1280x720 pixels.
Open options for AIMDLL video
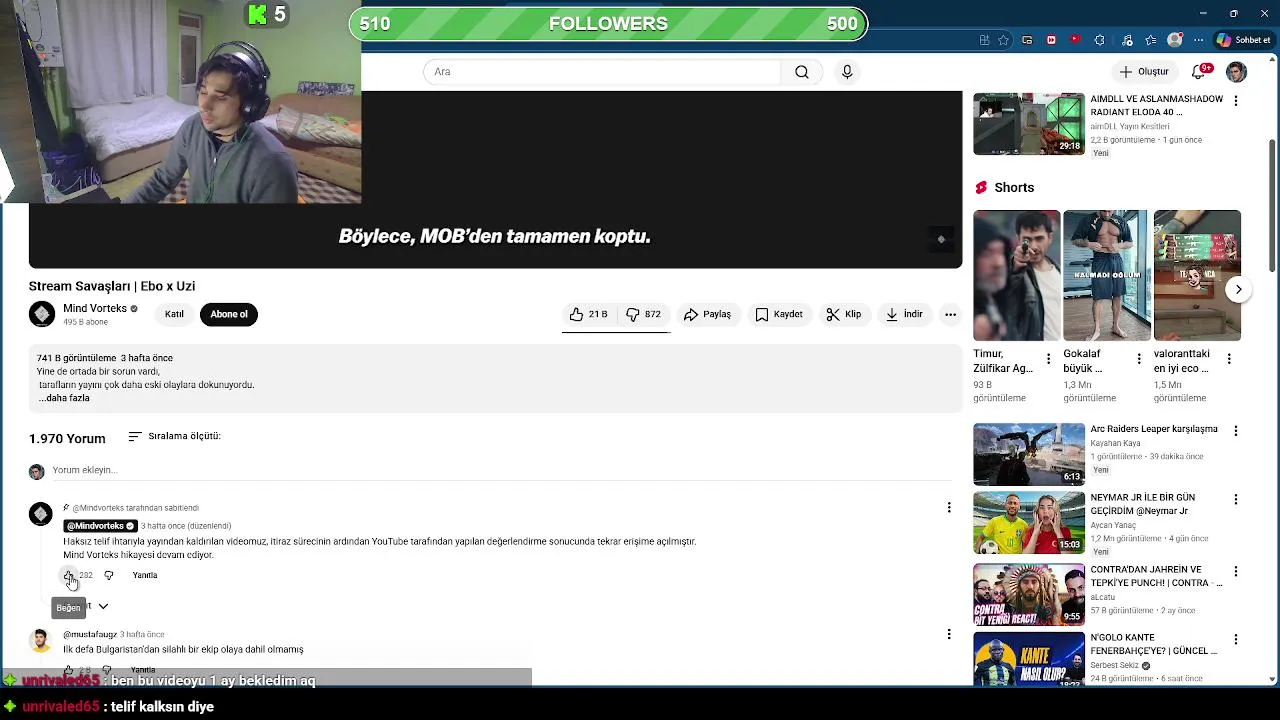[x=1236, y=101]
